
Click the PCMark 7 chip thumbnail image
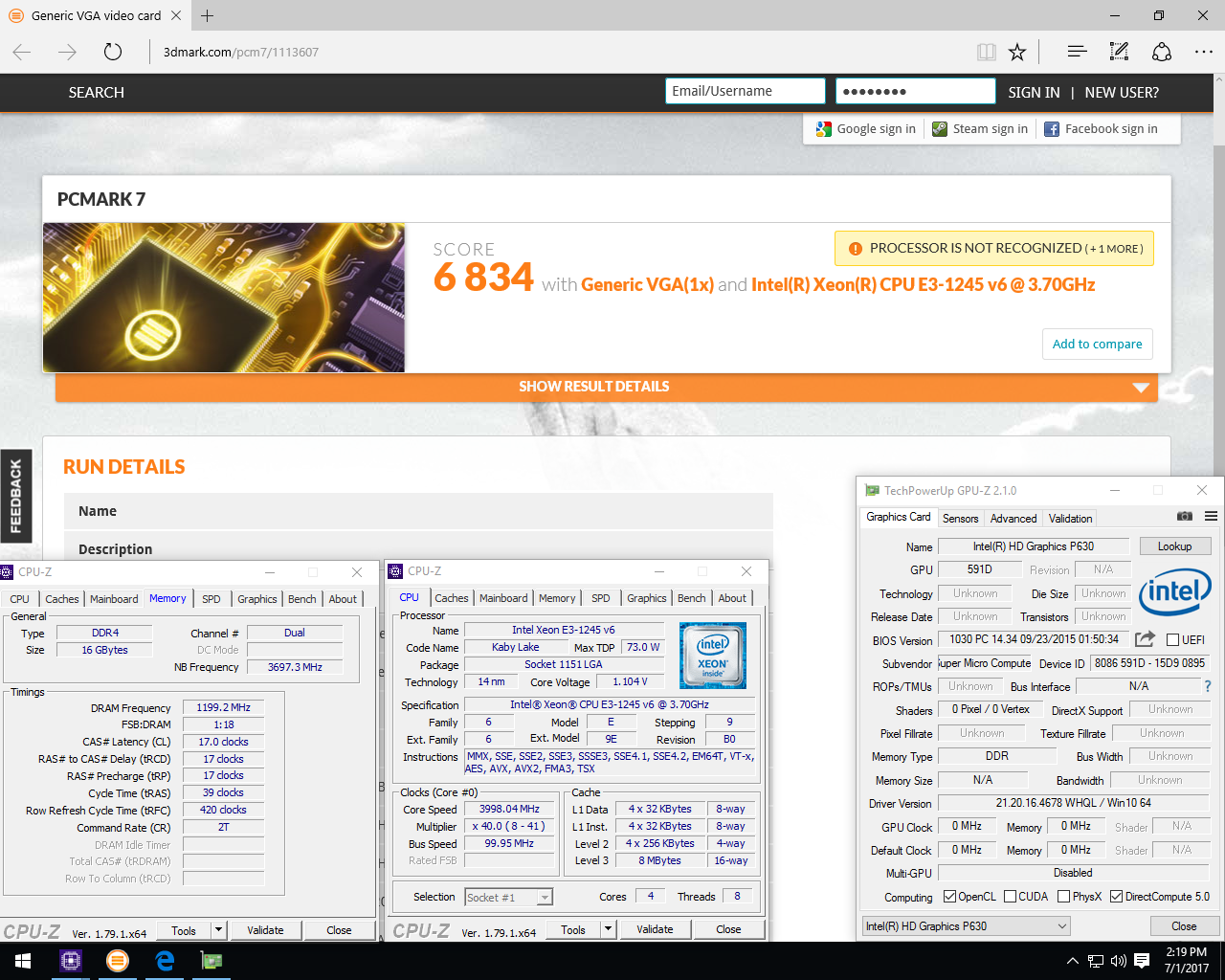(224, 298)
